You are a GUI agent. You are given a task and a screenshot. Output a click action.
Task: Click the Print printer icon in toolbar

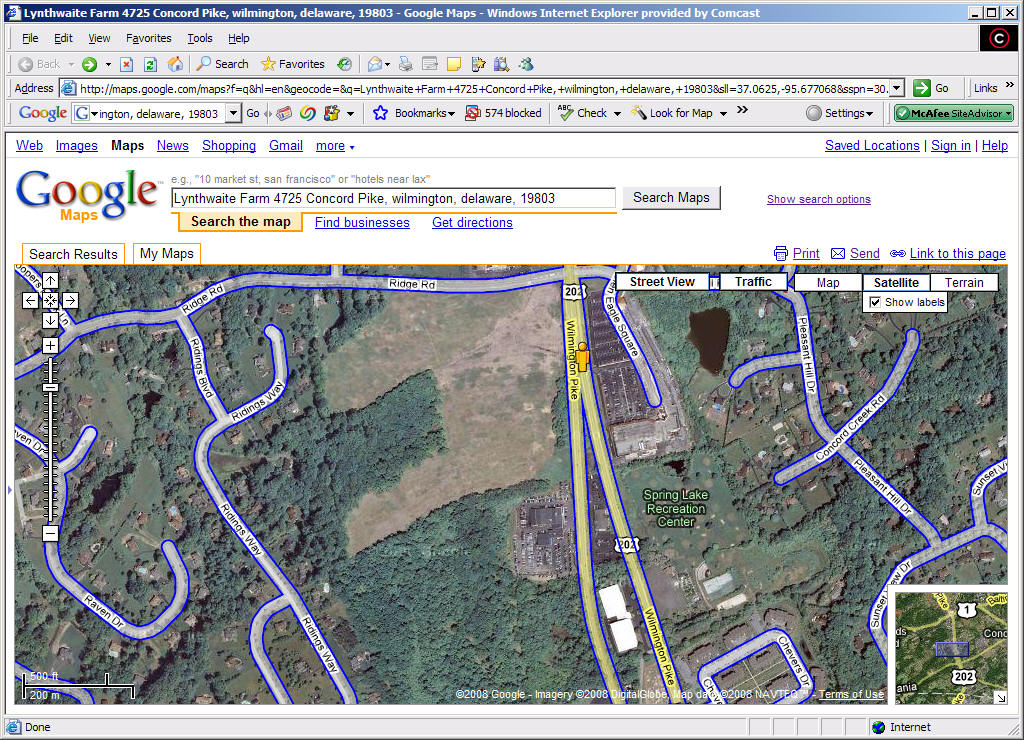click(406, 64)
